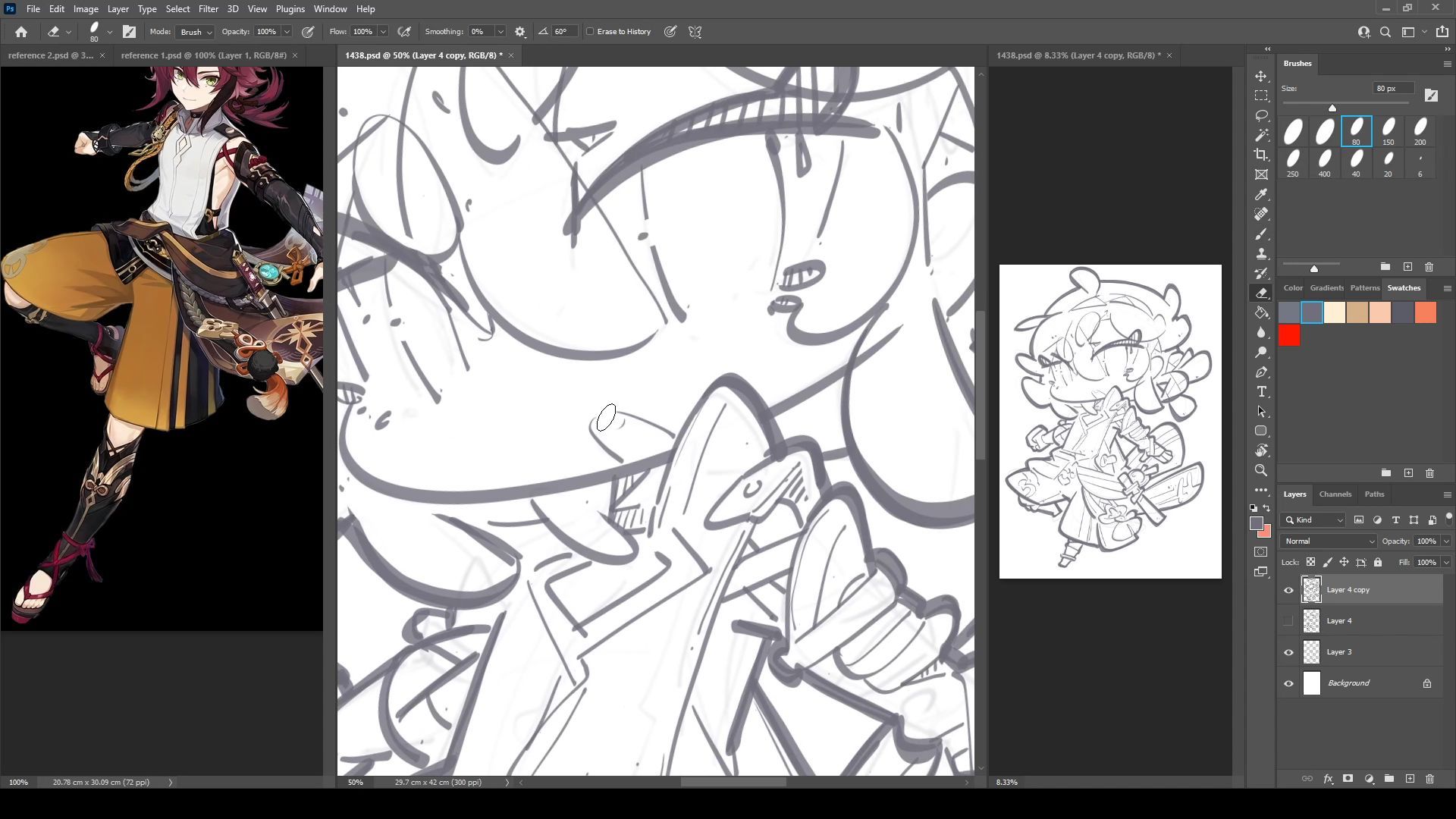This screenshot has height=819, width=1456.
Task: Toggle pressure for size button
Action: 670,32
